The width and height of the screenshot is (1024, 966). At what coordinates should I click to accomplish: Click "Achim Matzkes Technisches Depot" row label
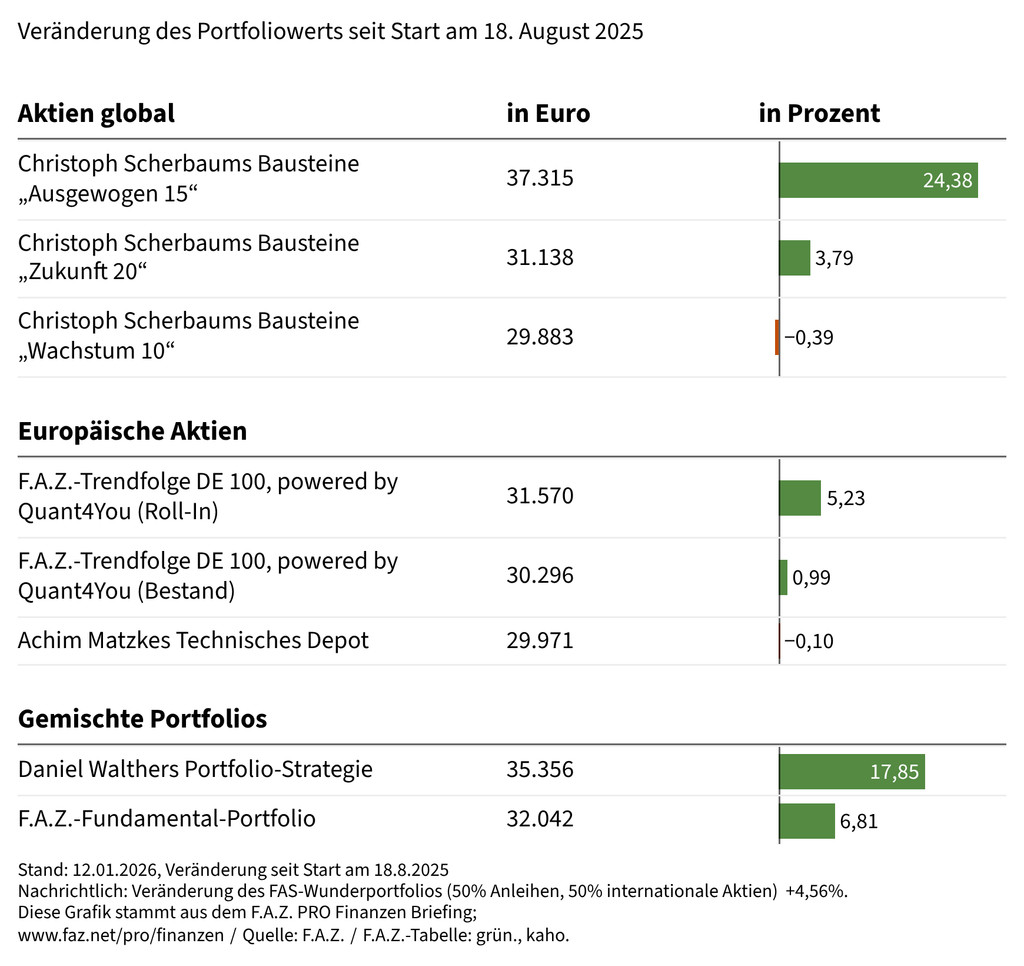coord(193,640)
